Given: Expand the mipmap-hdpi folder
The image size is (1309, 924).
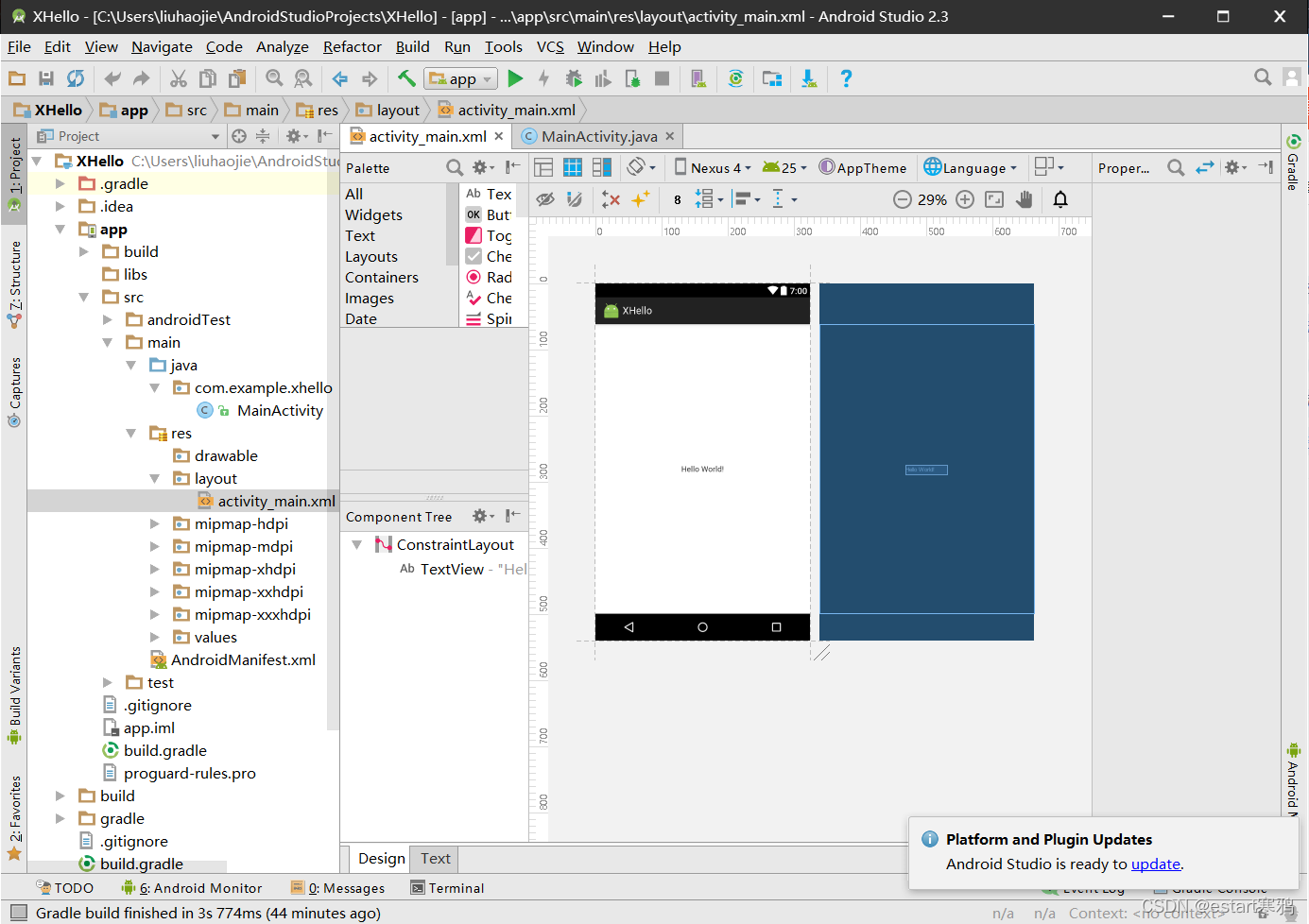Looking at the screenshot, I should [x=155, y=523].
